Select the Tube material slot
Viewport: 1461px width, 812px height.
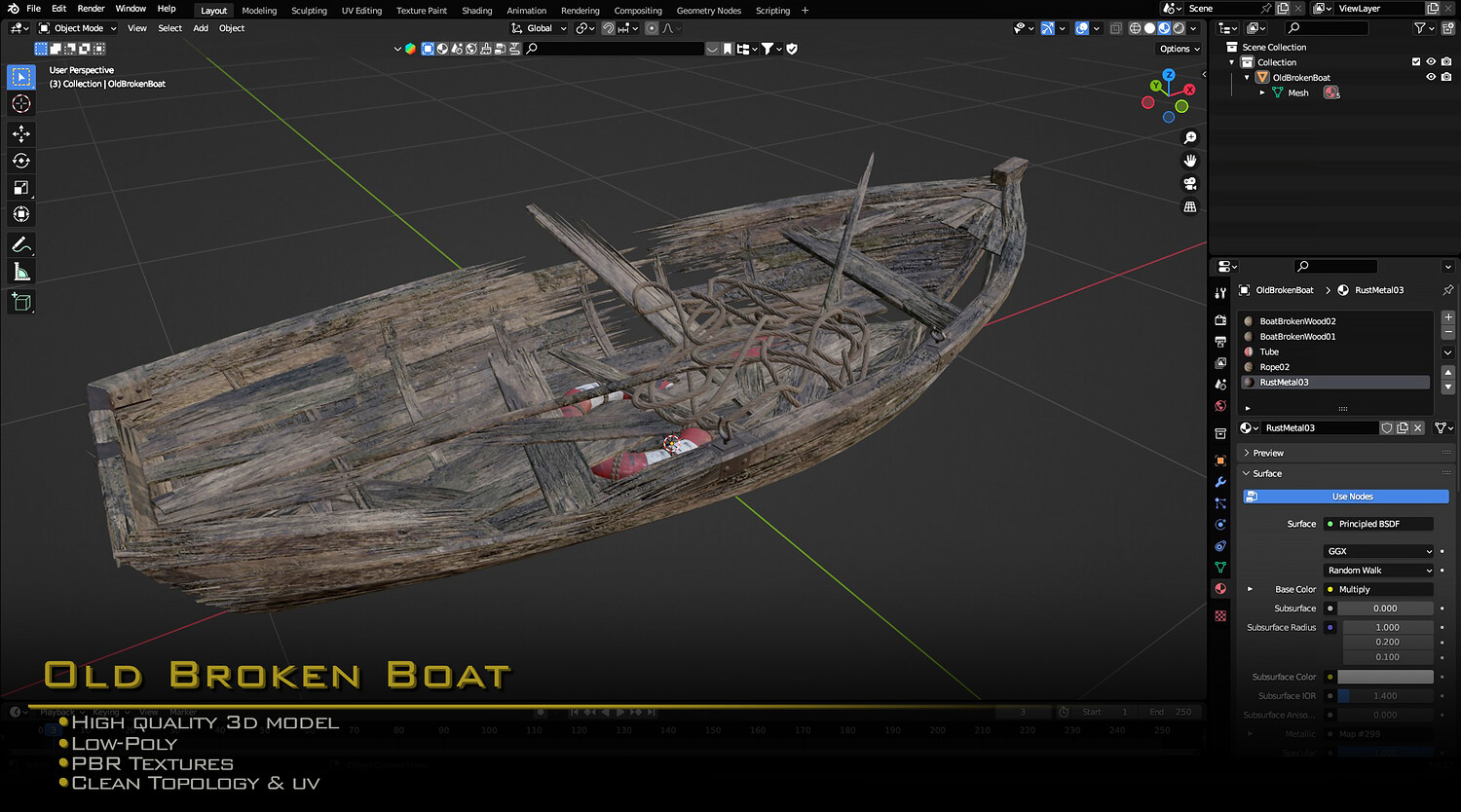pyautogui.click(x=1336, y=352)
